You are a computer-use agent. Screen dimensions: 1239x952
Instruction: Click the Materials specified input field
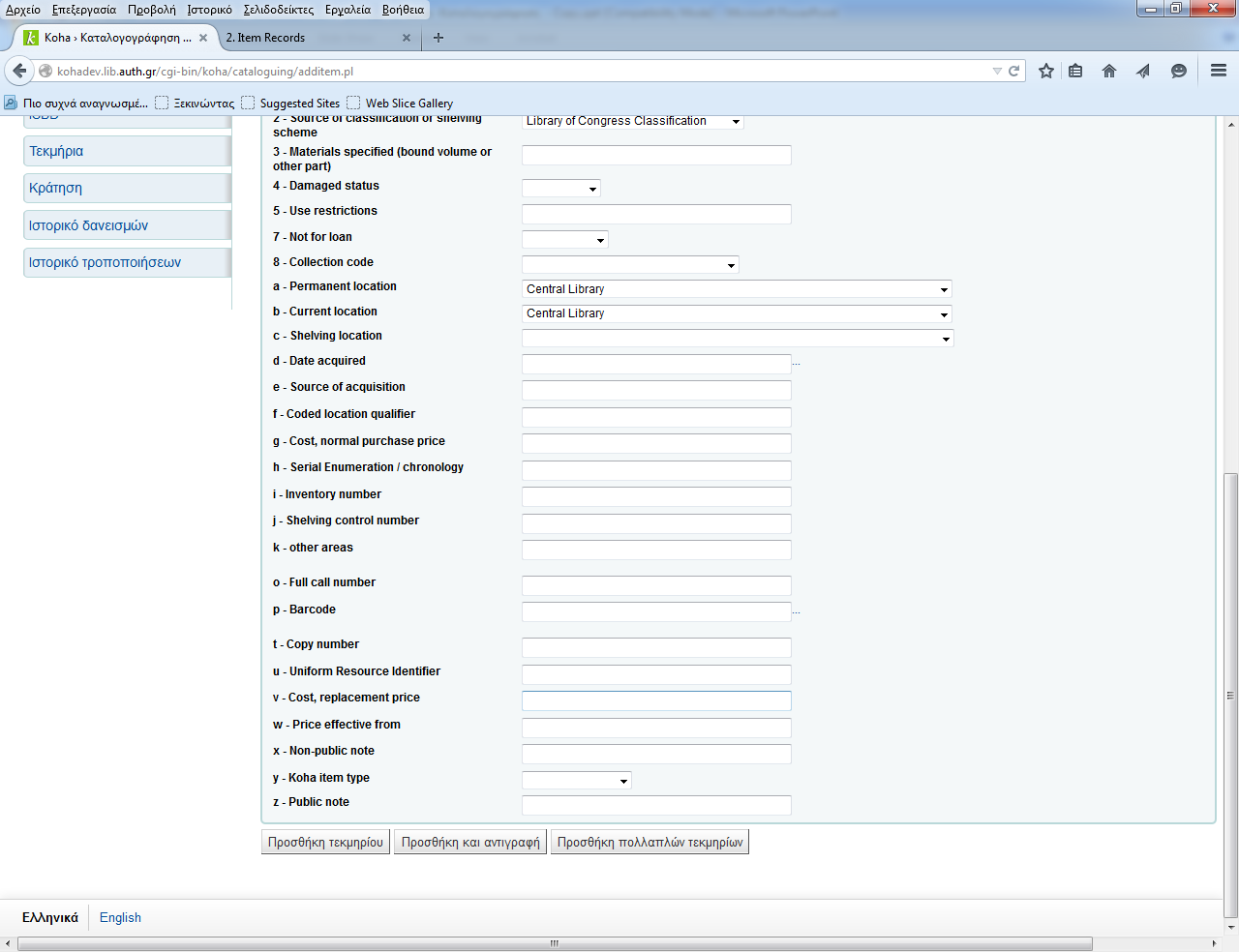[x=656, y=155]
